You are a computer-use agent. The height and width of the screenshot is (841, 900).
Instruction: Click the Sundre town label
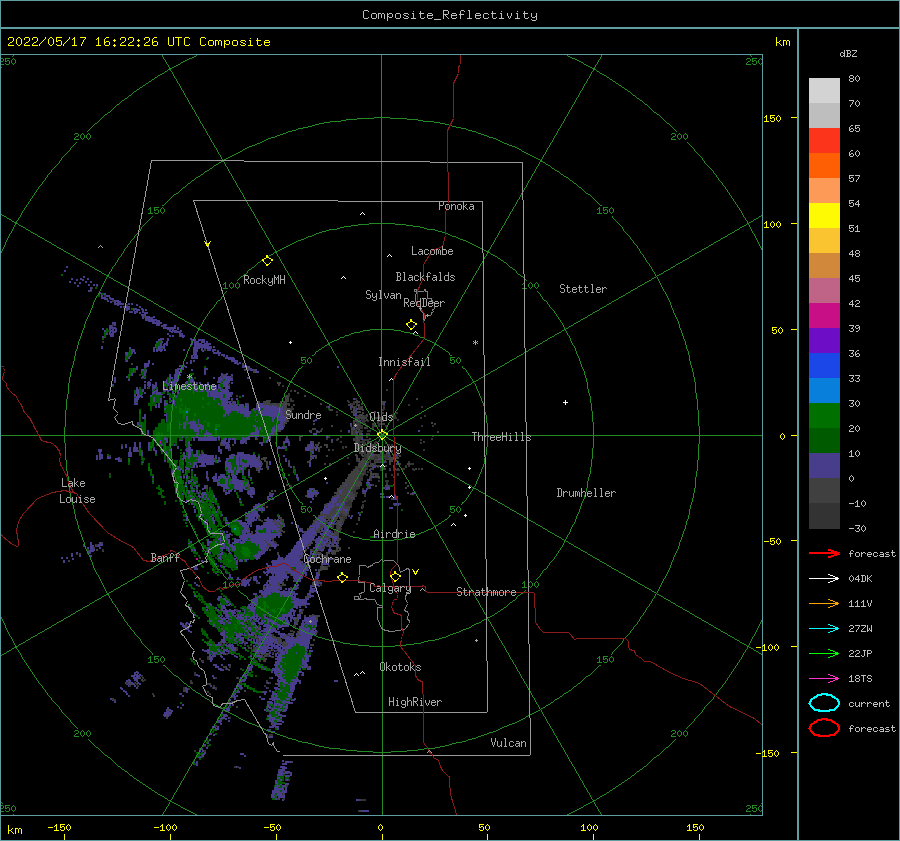tap(303, 415)
